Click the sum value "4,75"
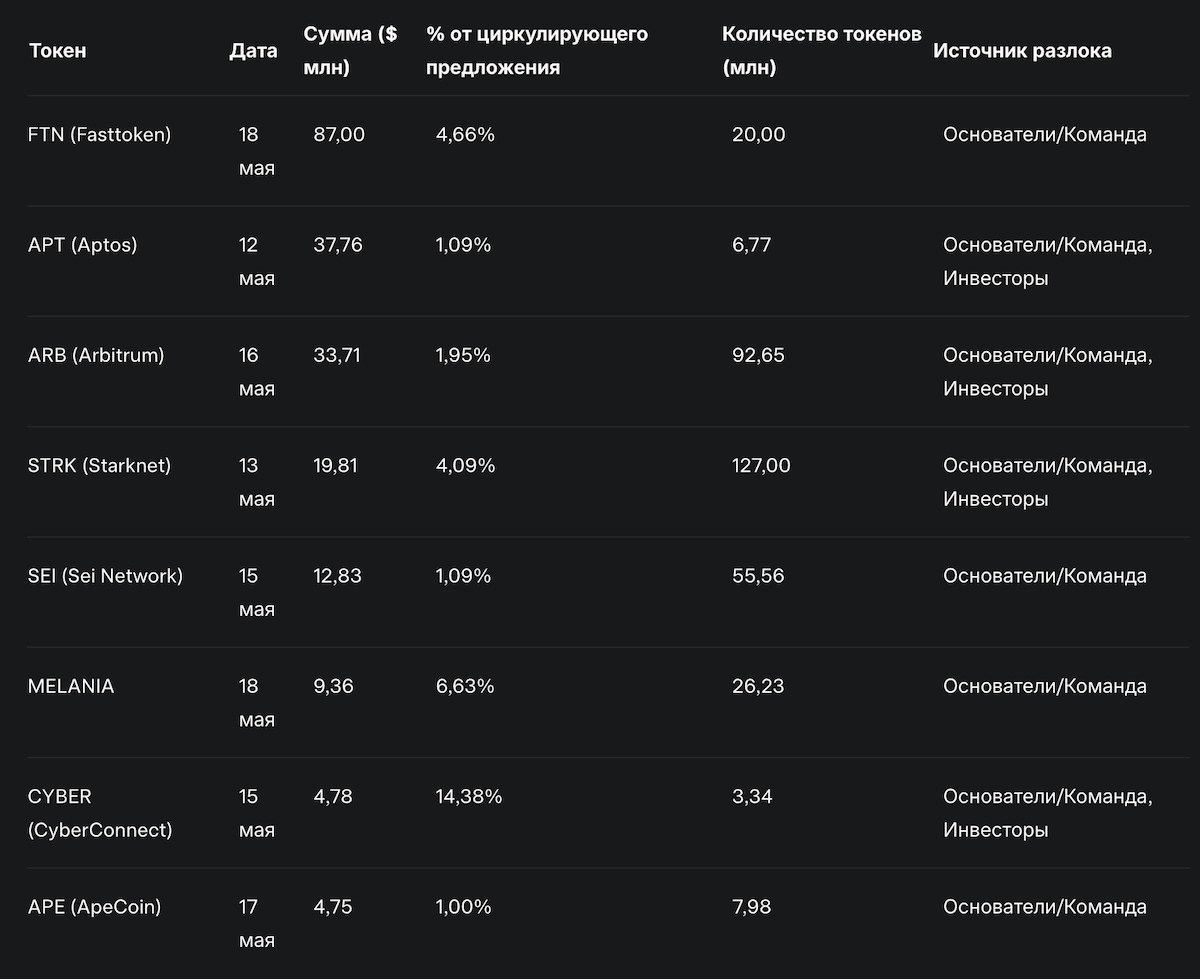 (x=333, y=905)
